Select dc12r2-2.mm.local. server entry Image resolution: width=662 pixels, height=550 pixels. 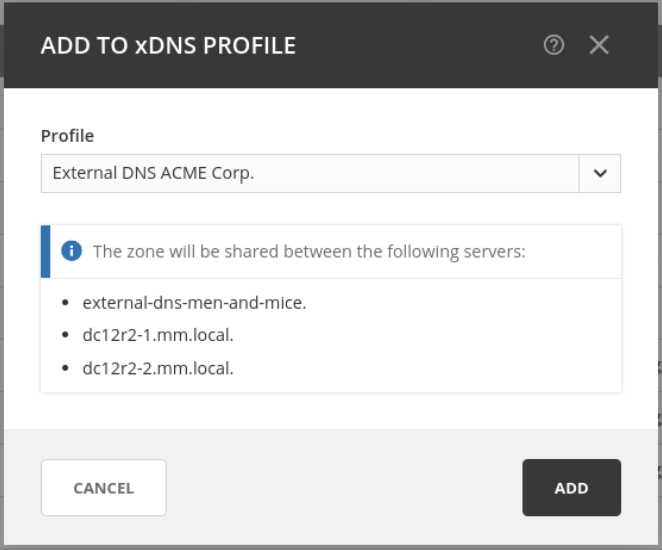click(x=158, y=368)
